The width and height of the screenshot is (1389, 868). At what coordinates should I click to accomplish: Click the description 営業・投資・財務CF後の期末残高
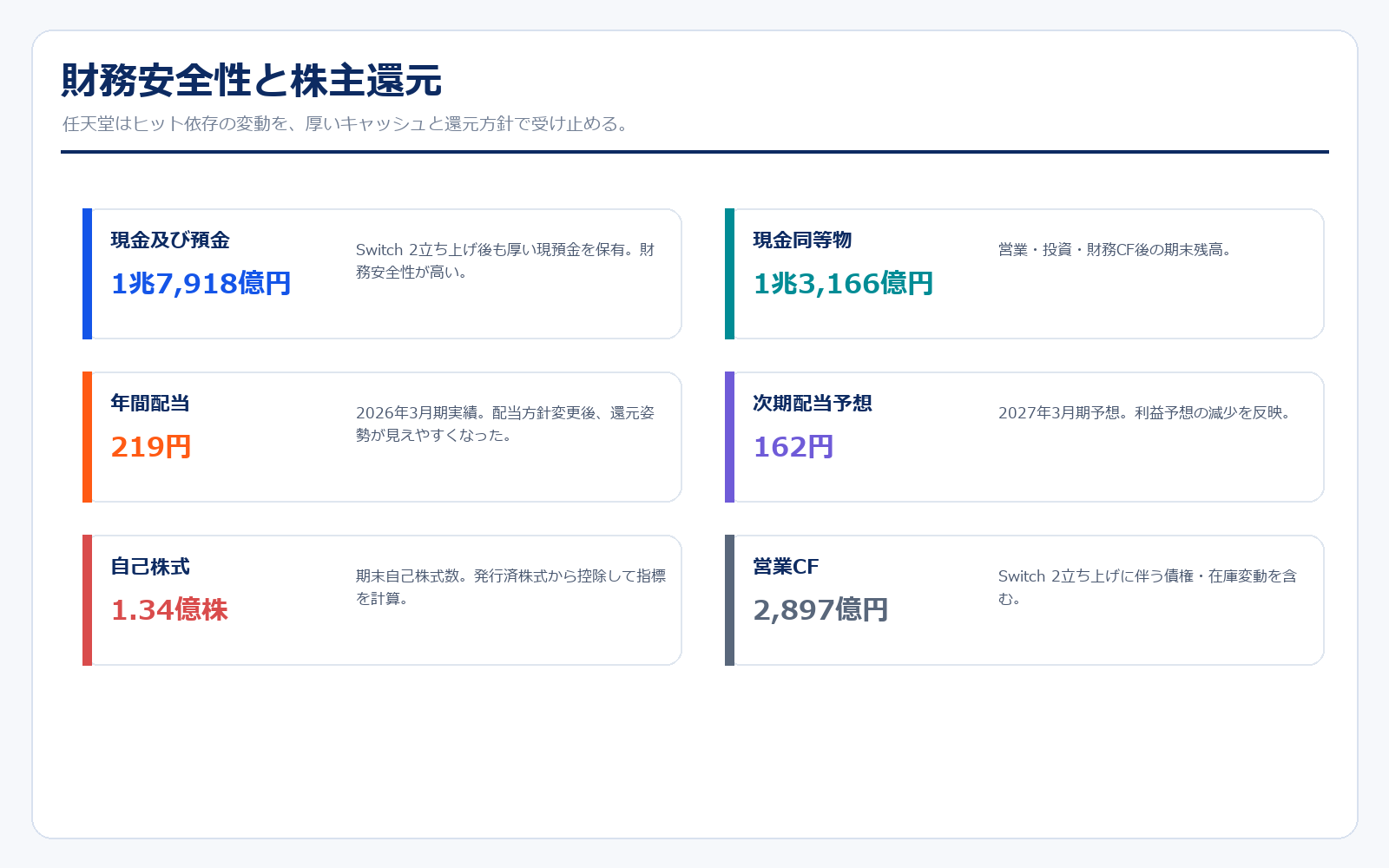(1116, 250)
